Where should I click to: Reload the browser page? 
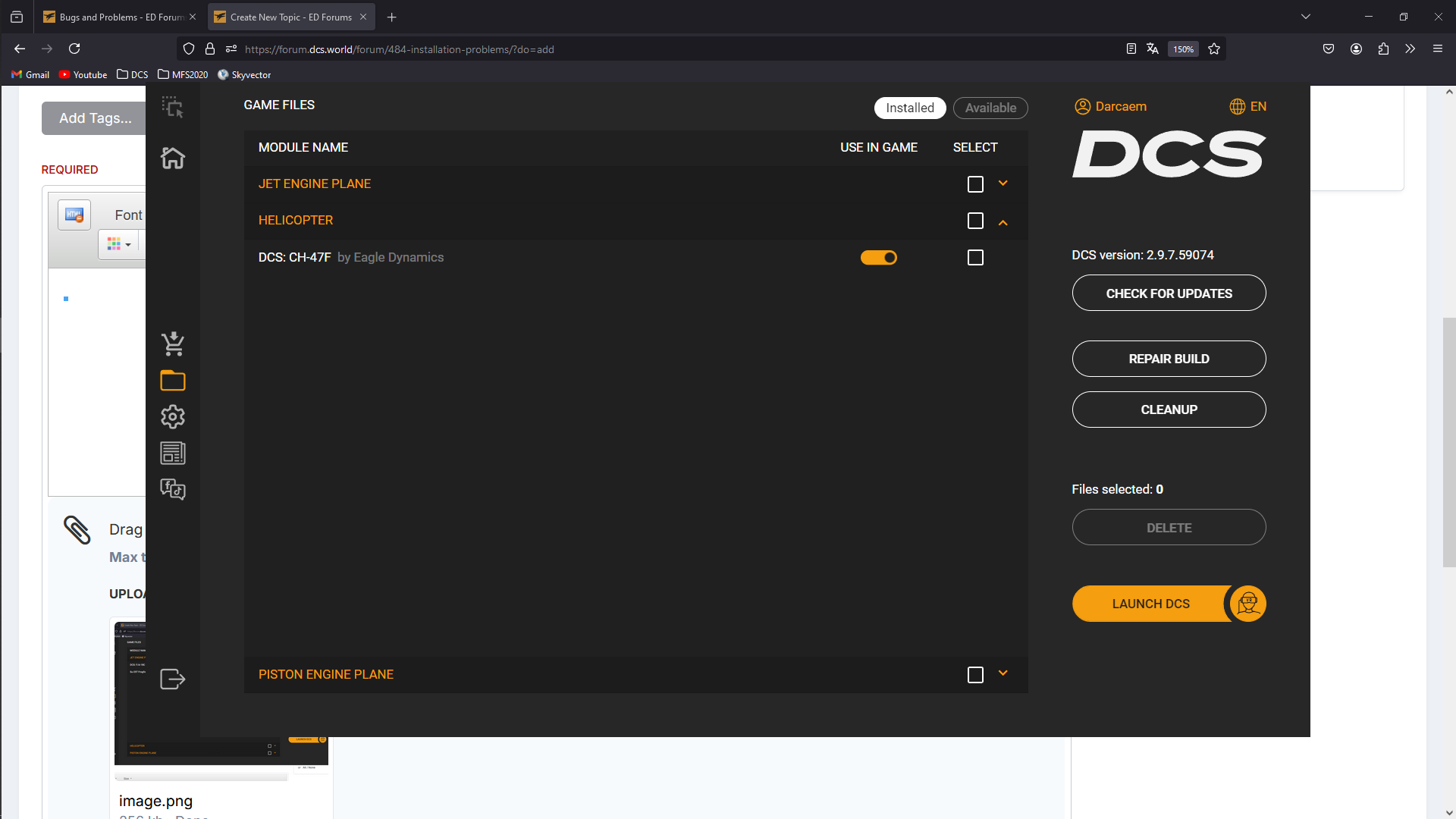(74, 49)
